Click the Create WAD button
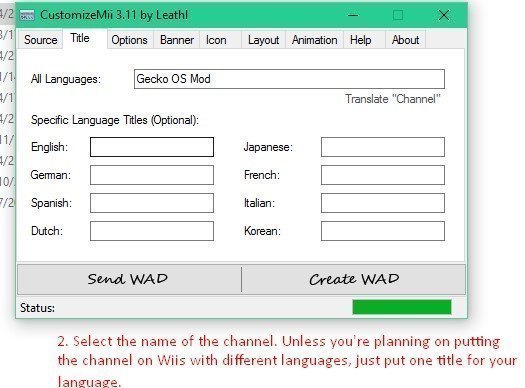The image size is (525, 388). point(354,279)
